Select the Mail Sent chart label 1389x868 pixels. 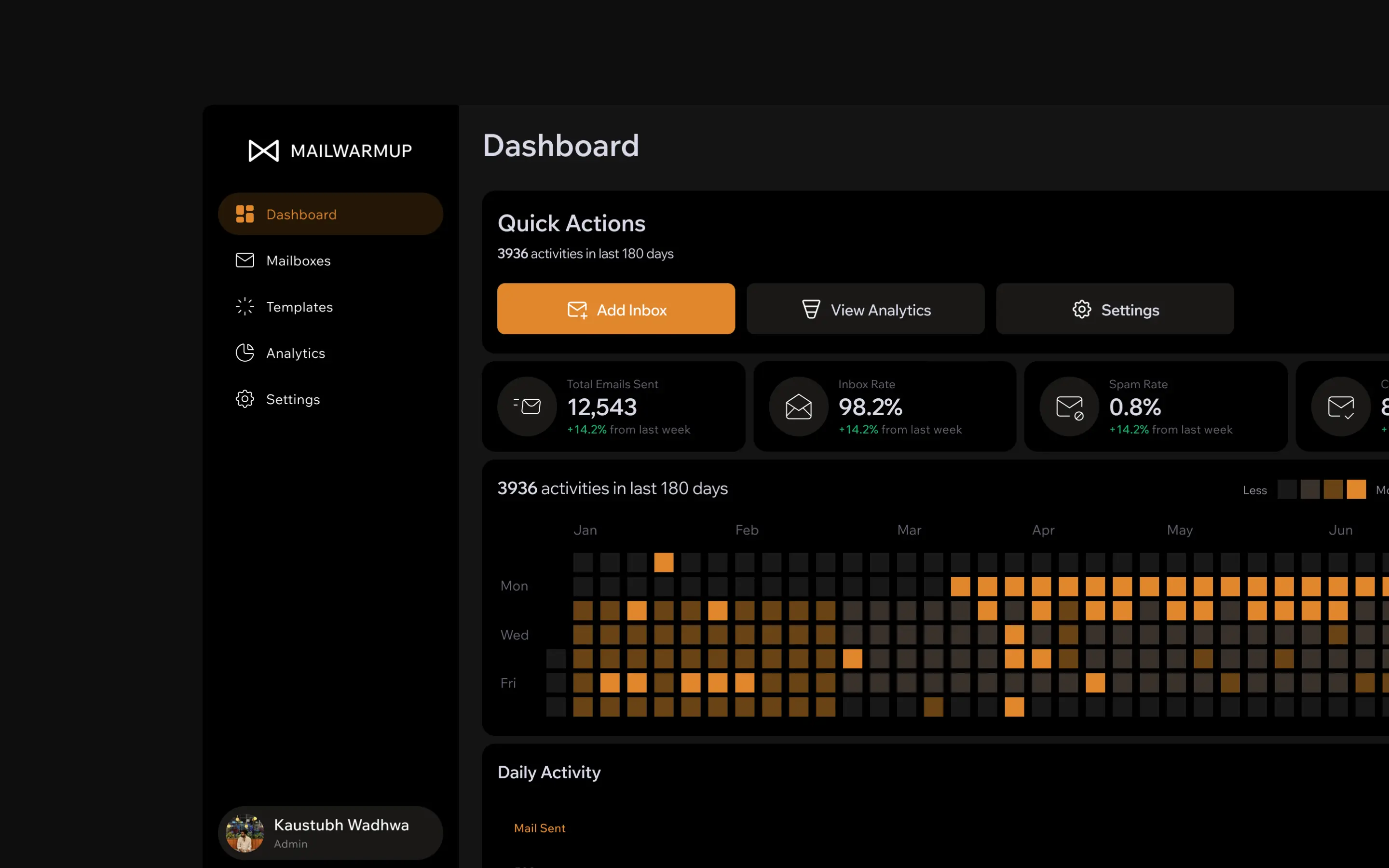540,828
